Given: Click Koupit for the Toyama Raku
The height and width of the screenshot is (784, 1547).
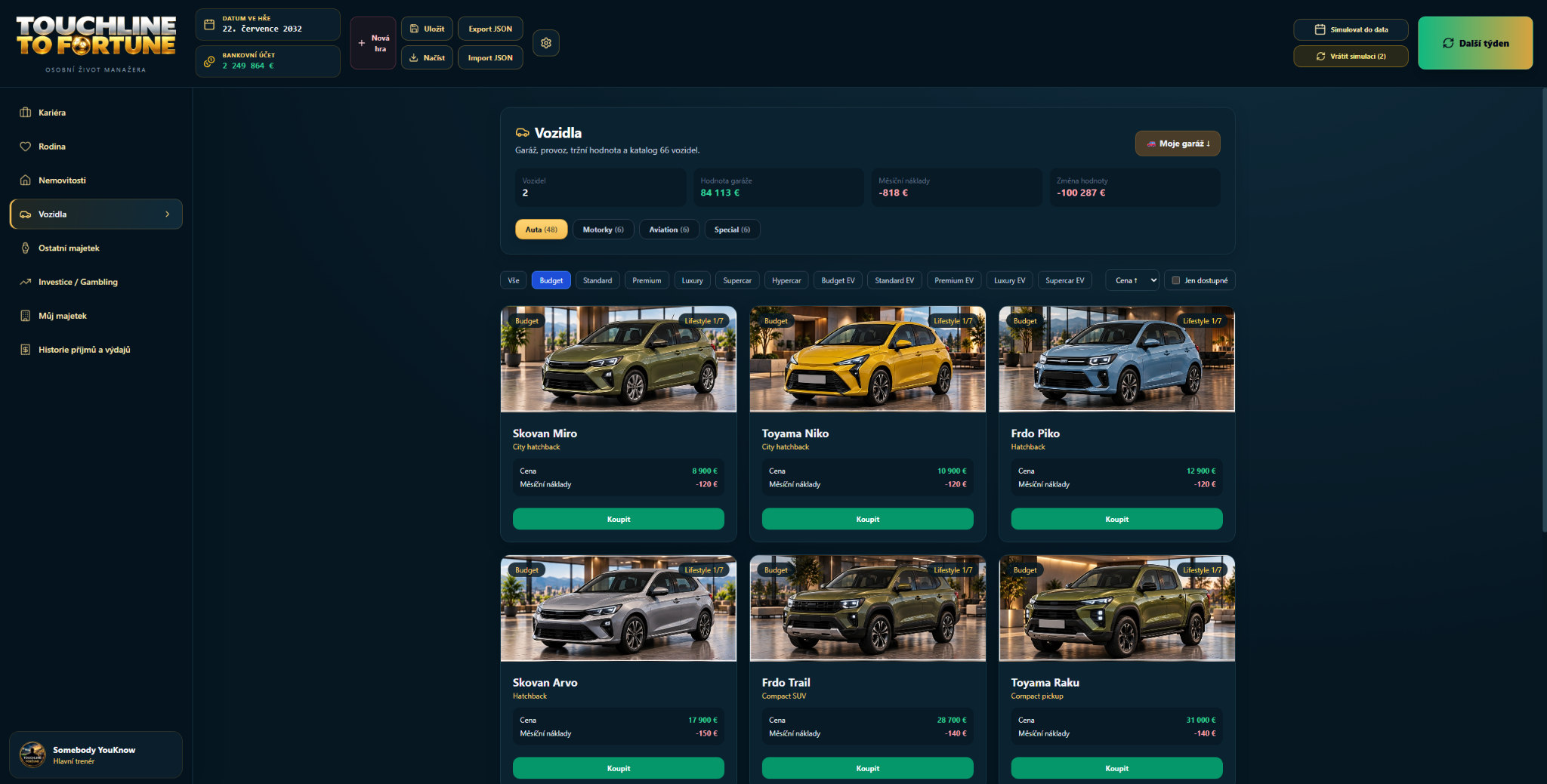Looking at the screenshot, I should pyautogui.click(x=1116, y=768).
